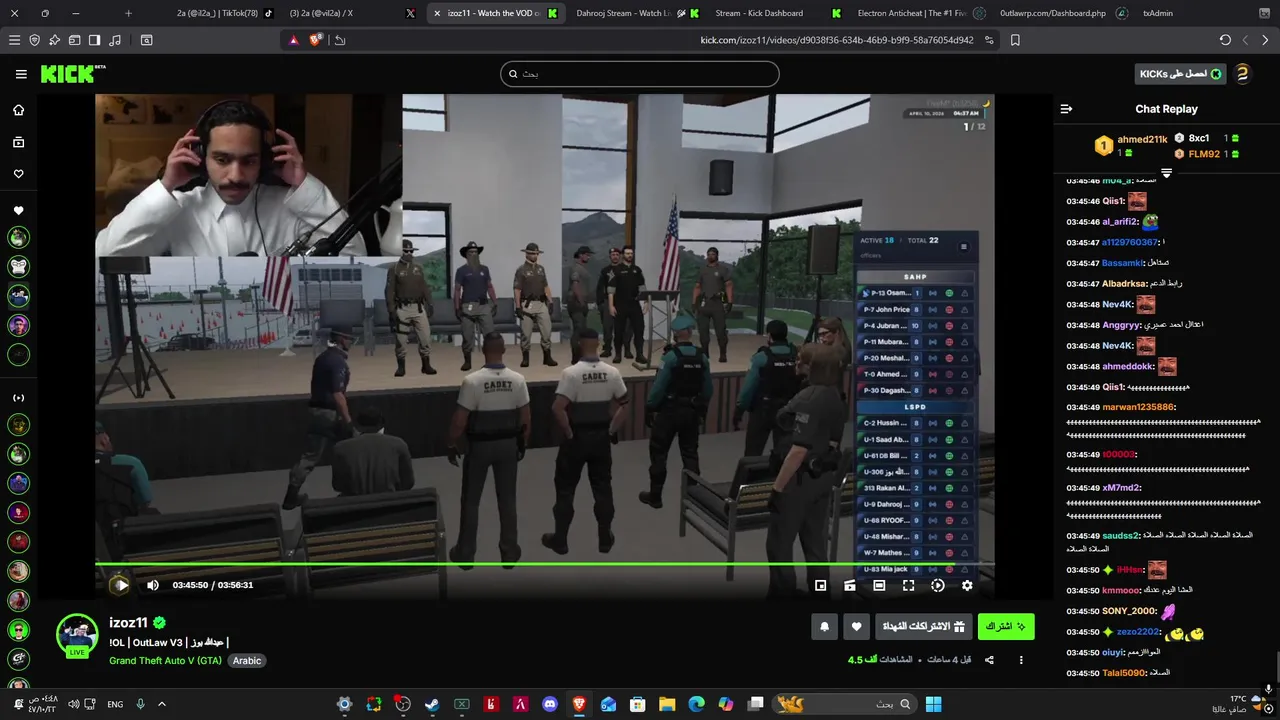This screenshot has height=720, width=1280.
Task: Toggle picture-in-picture in the video player
Action: pos(820,585)
